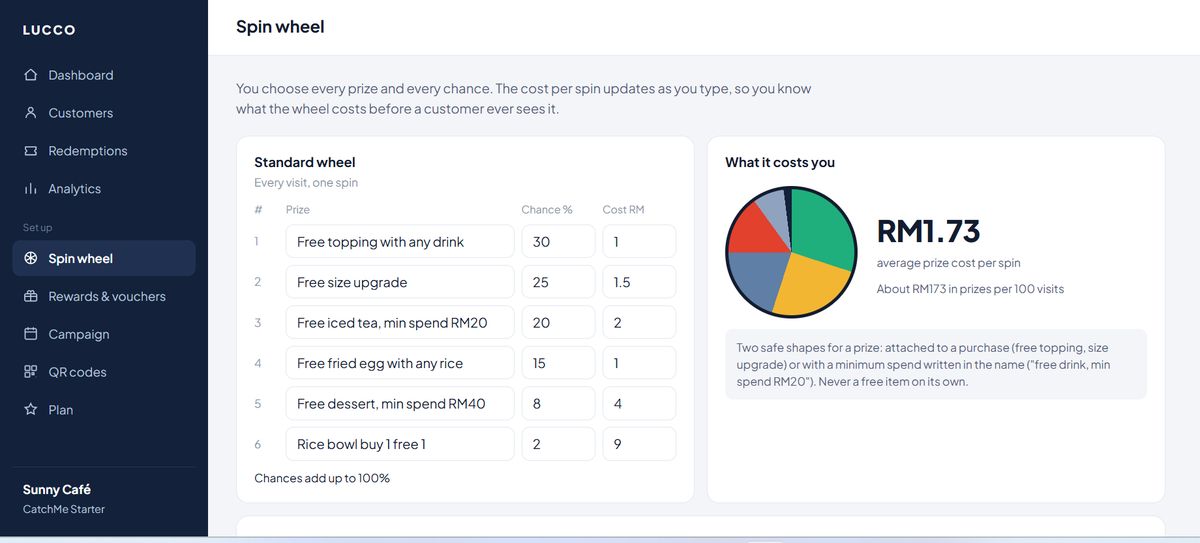Click the Spin wheel page title
The width and height of the screenshot is (1200, 543).
(x=280, y=27)
